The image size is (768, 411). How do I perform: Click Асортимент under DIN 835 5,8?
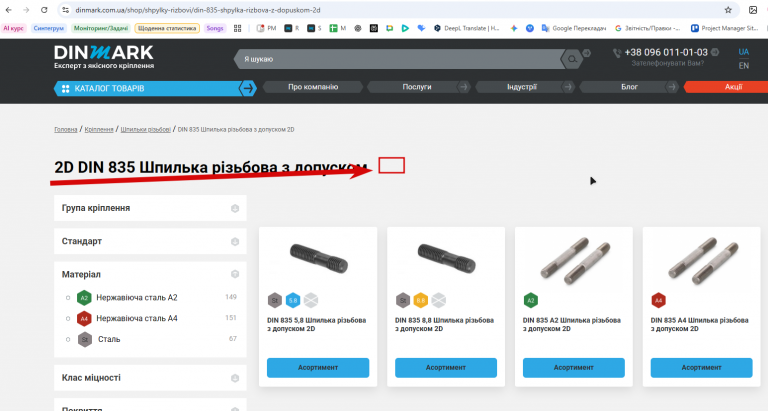[x=318, y=368]
